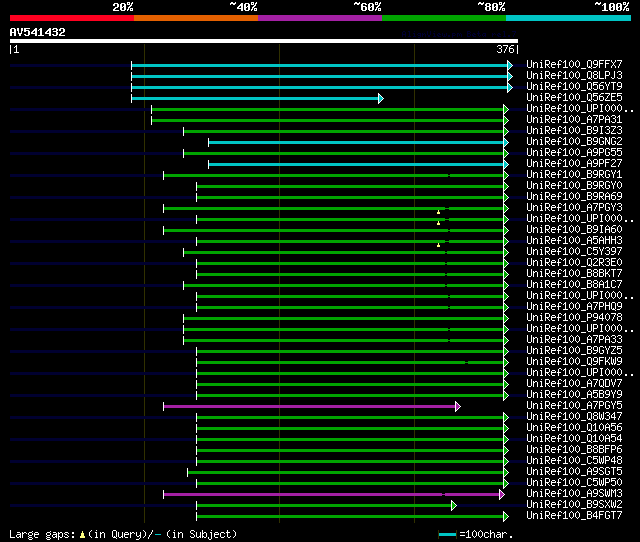Open the UniRef100_A9PF27 entry
640x542 pixels.
pyautogui.click(x=574, y=164)
